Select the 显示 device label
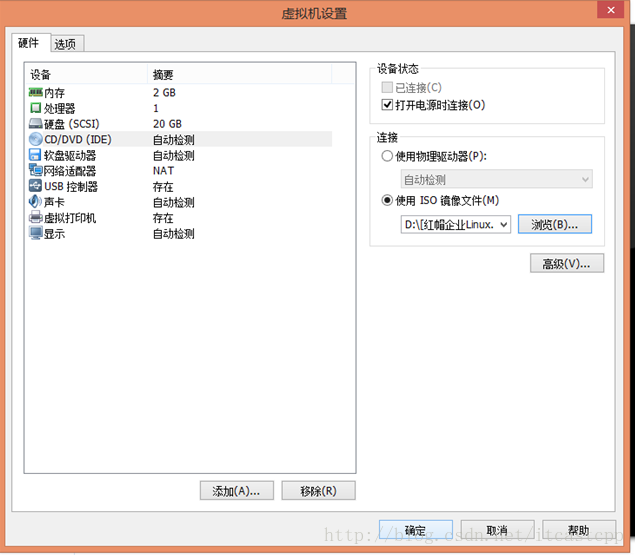635x555 pixels. coord(54,233)
